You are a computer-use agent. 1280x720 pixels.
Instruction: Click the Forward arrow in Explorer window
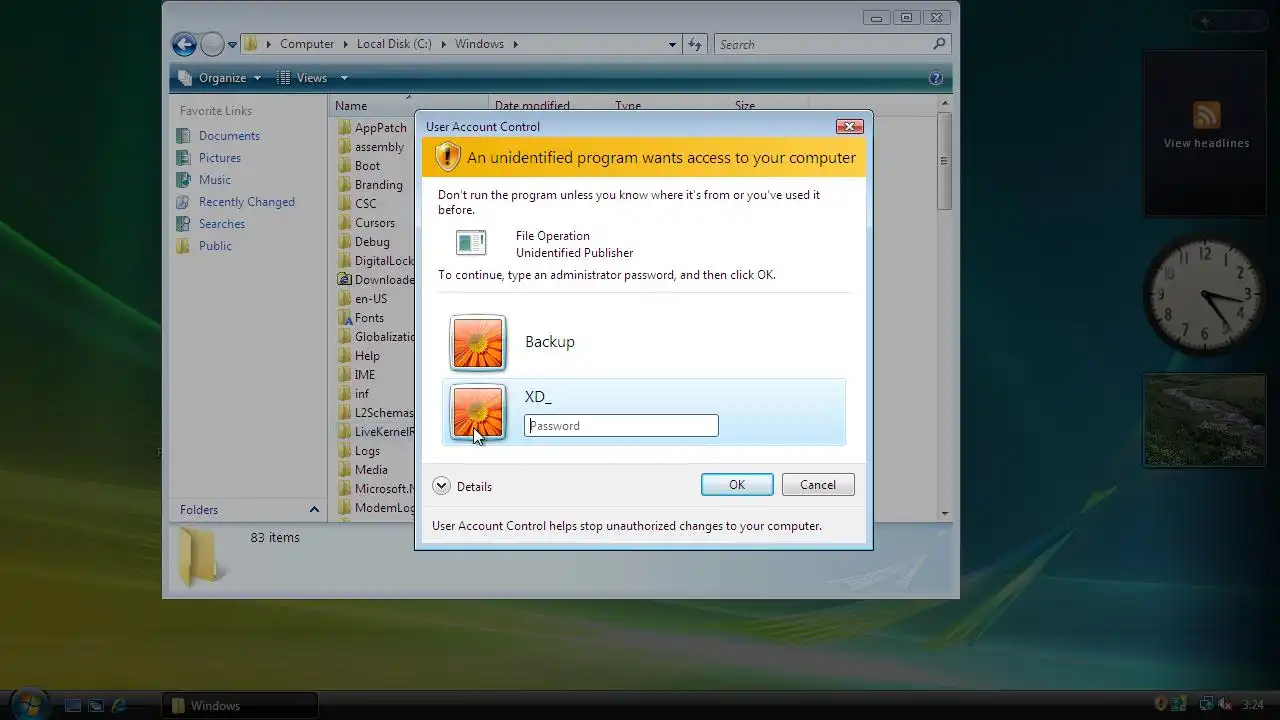pos(212,44)
